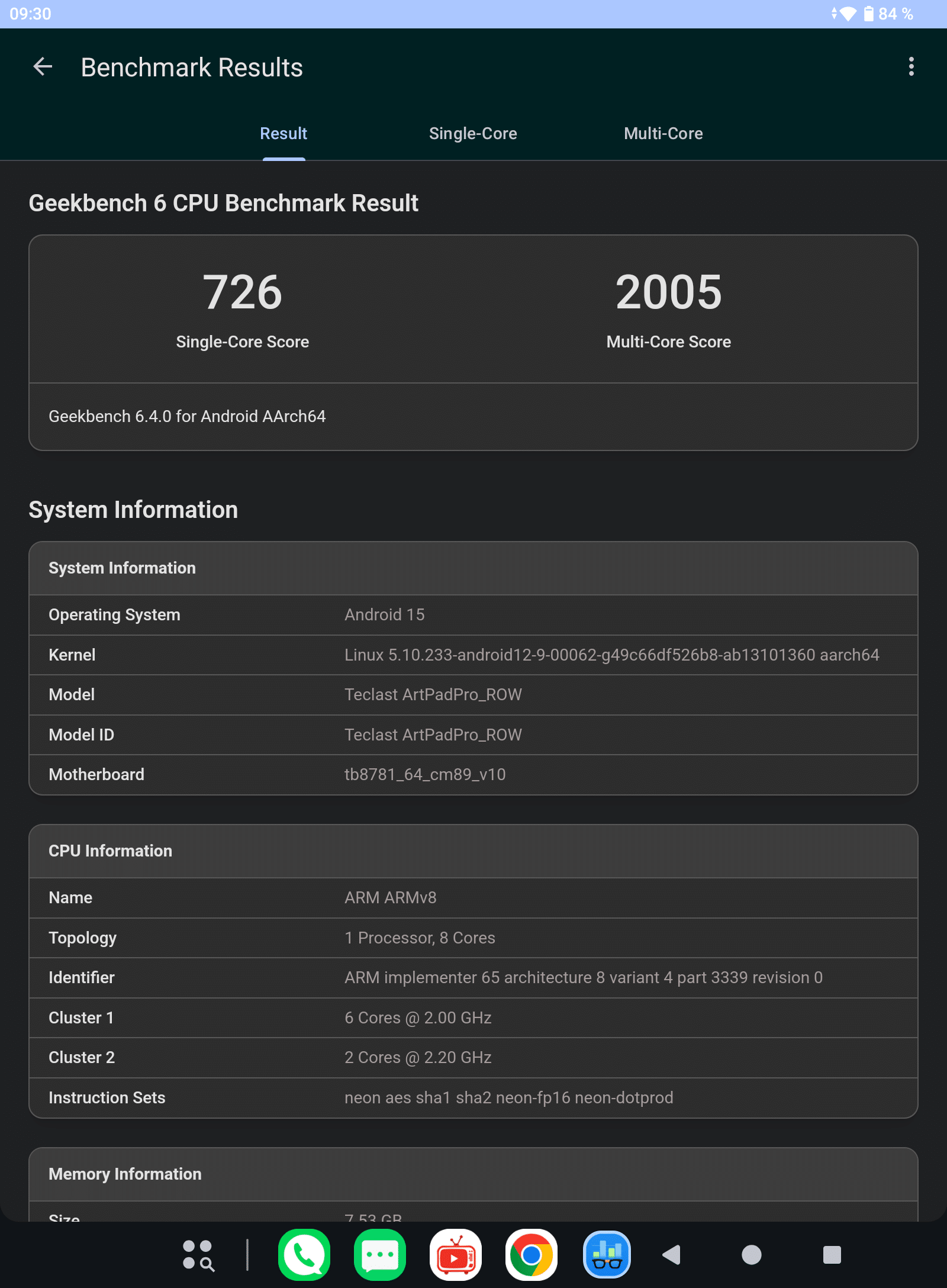The width and height of the screenshot is (947, 1288).
Task: Tap the Kernel version row
Action: [474, 655]
